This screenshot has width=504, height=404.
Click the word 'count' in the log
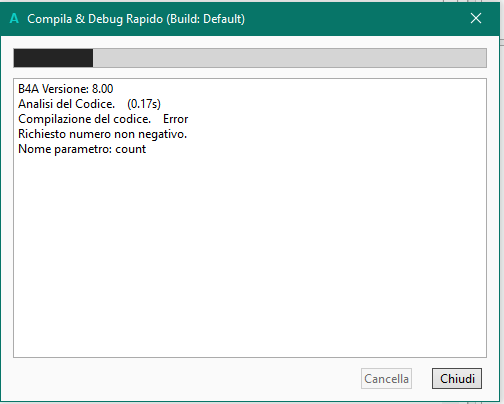131,149
